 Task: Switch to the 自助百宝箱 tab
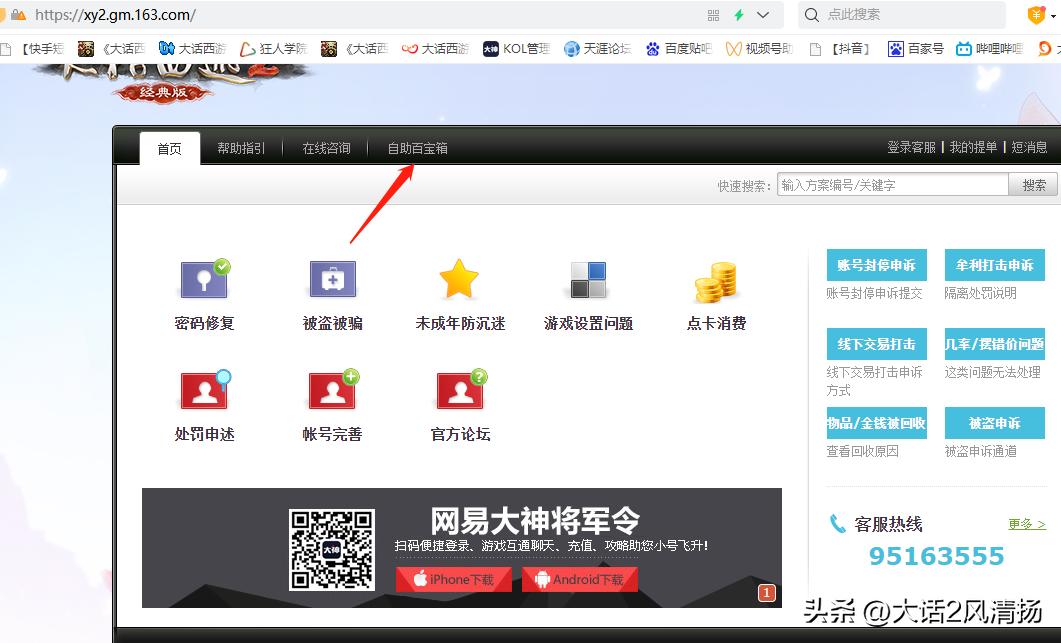tap(417, 147)
